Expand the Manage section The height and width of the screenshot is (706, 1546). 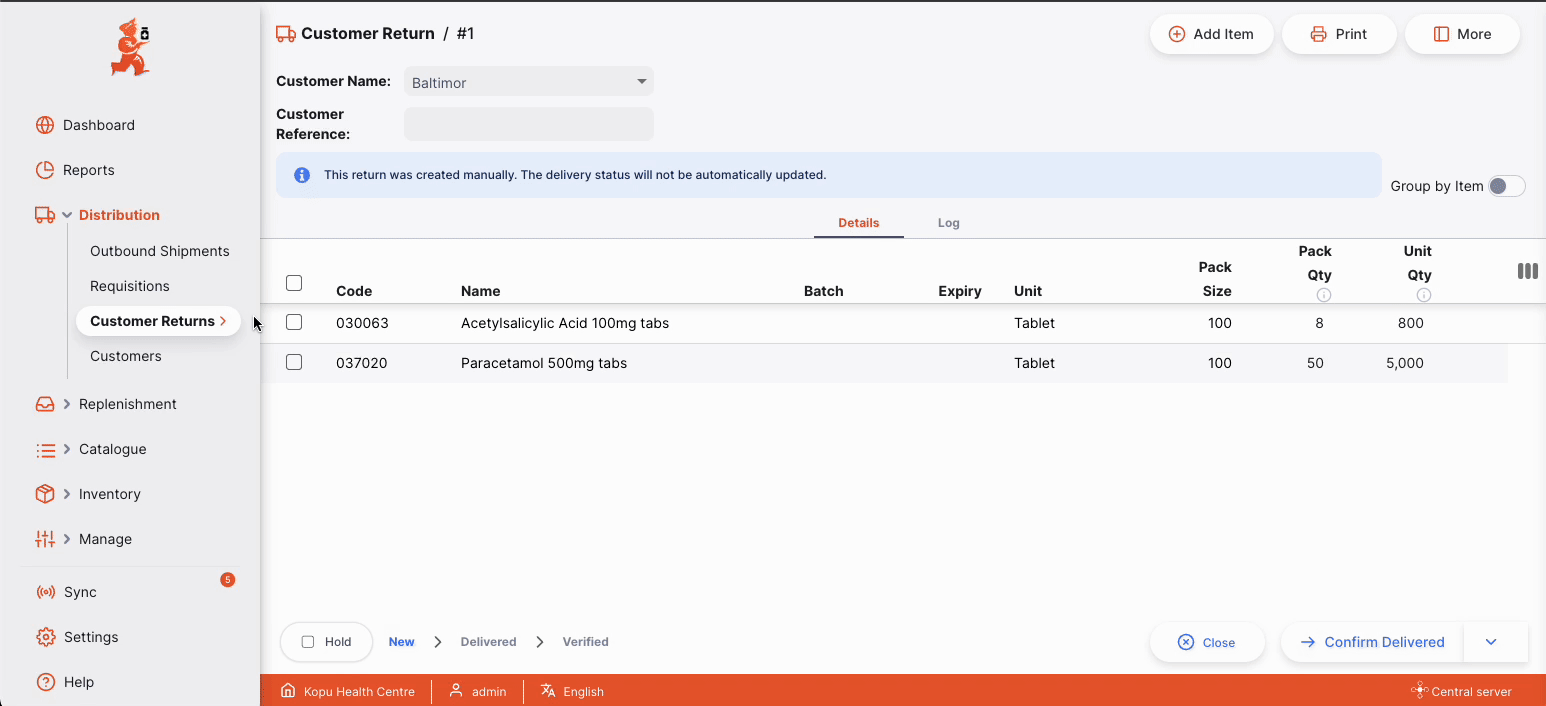point(67,539)
